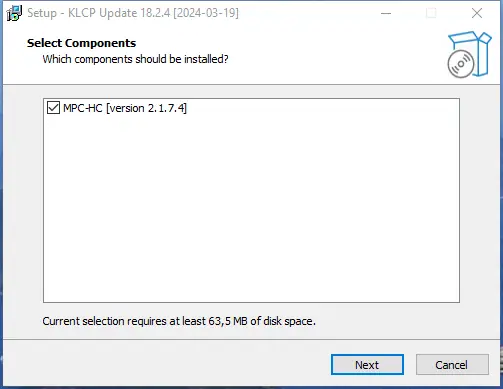The image size is (503, 389).
Task: Abort installation with the Cancel button
Action: (452, 365)
